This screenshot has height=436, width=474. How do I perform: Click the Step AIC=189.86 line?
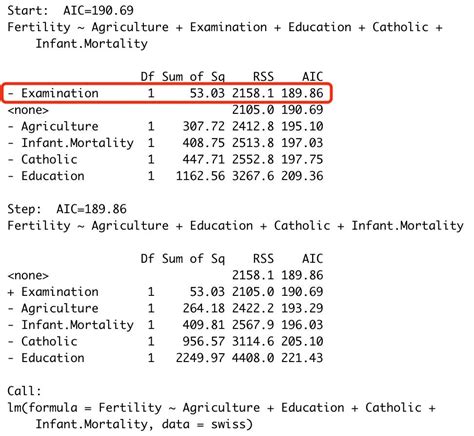[67, 209]
